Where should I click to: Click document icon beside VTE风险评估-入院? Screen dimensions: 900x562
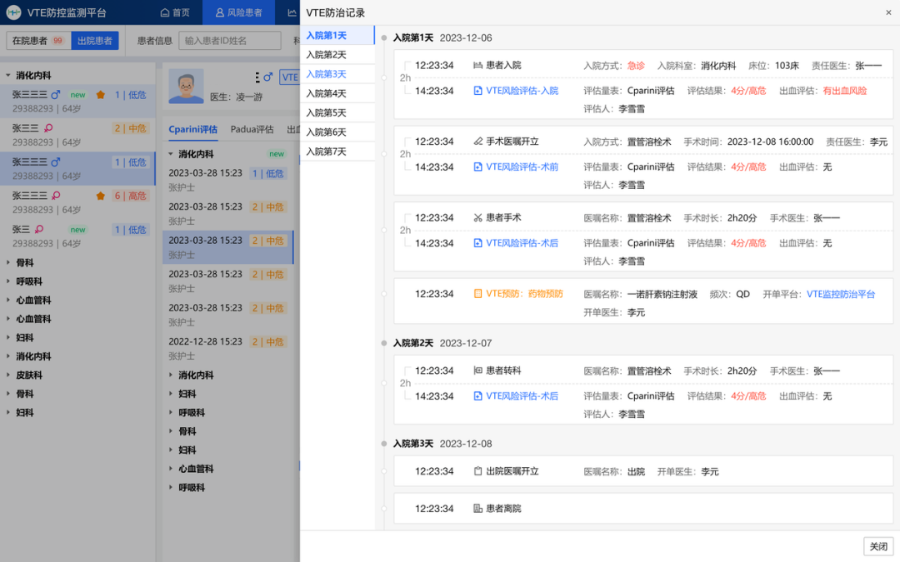pyautogui.click(x=478, y=91)
